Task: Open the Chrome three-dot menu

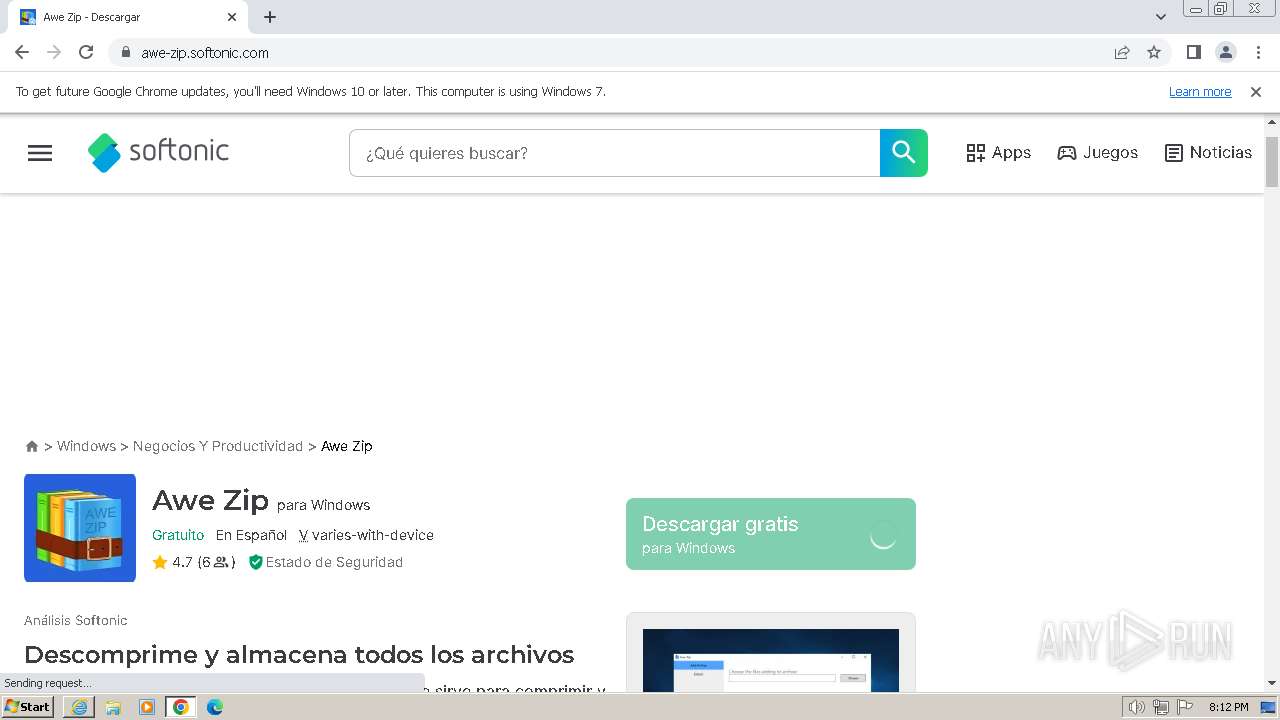Action: [1258, 52]
